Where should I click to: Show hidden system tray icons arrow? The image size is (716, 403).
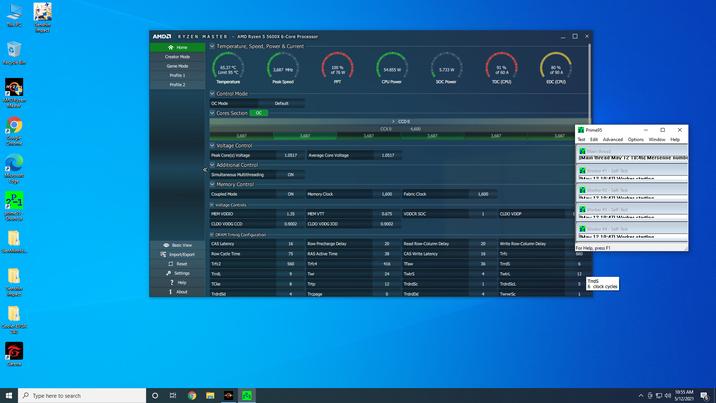tap(641, 396)
